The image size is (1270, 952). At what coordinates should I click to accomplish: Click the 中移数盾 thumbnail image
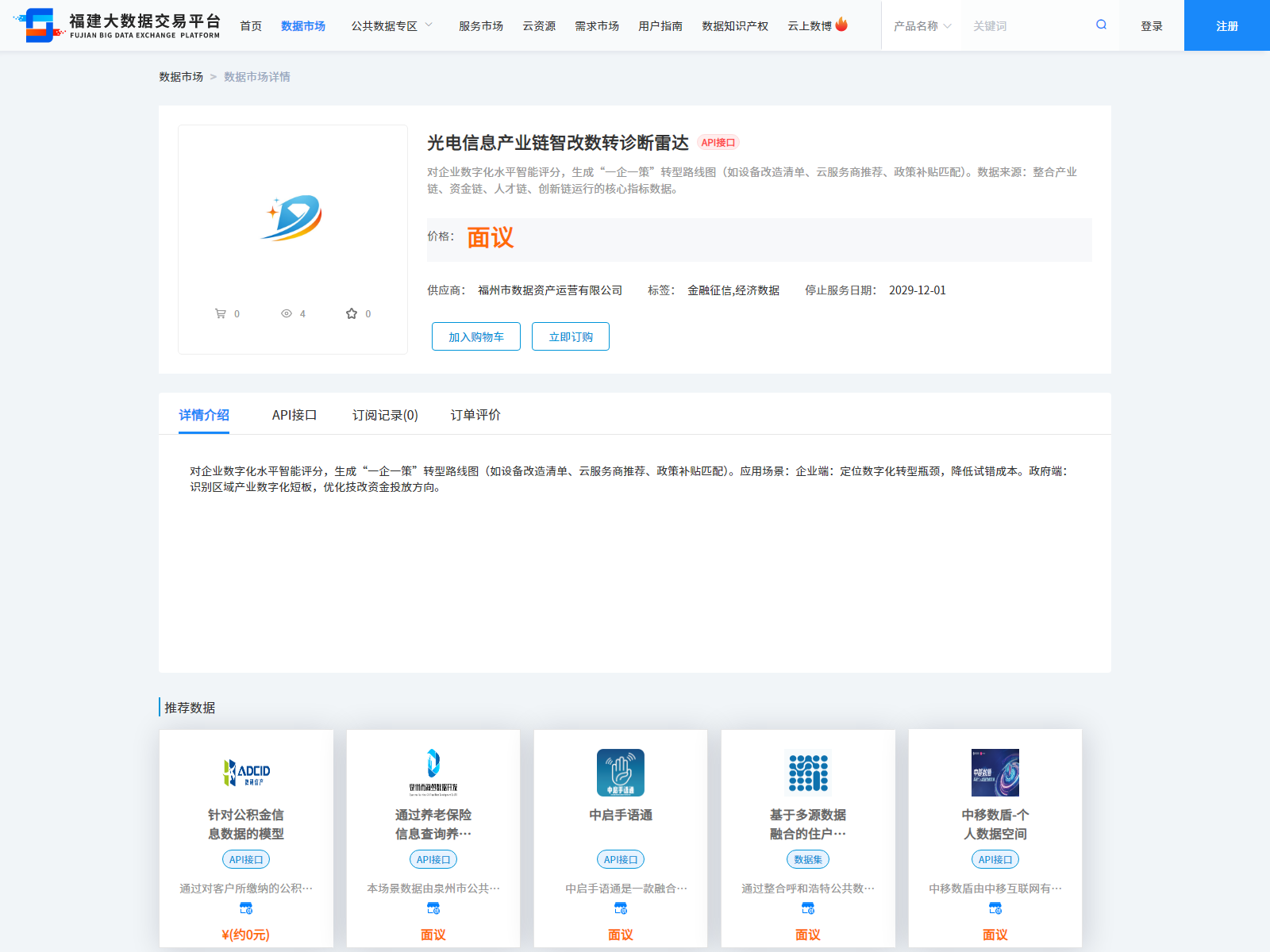coord(995,773)
